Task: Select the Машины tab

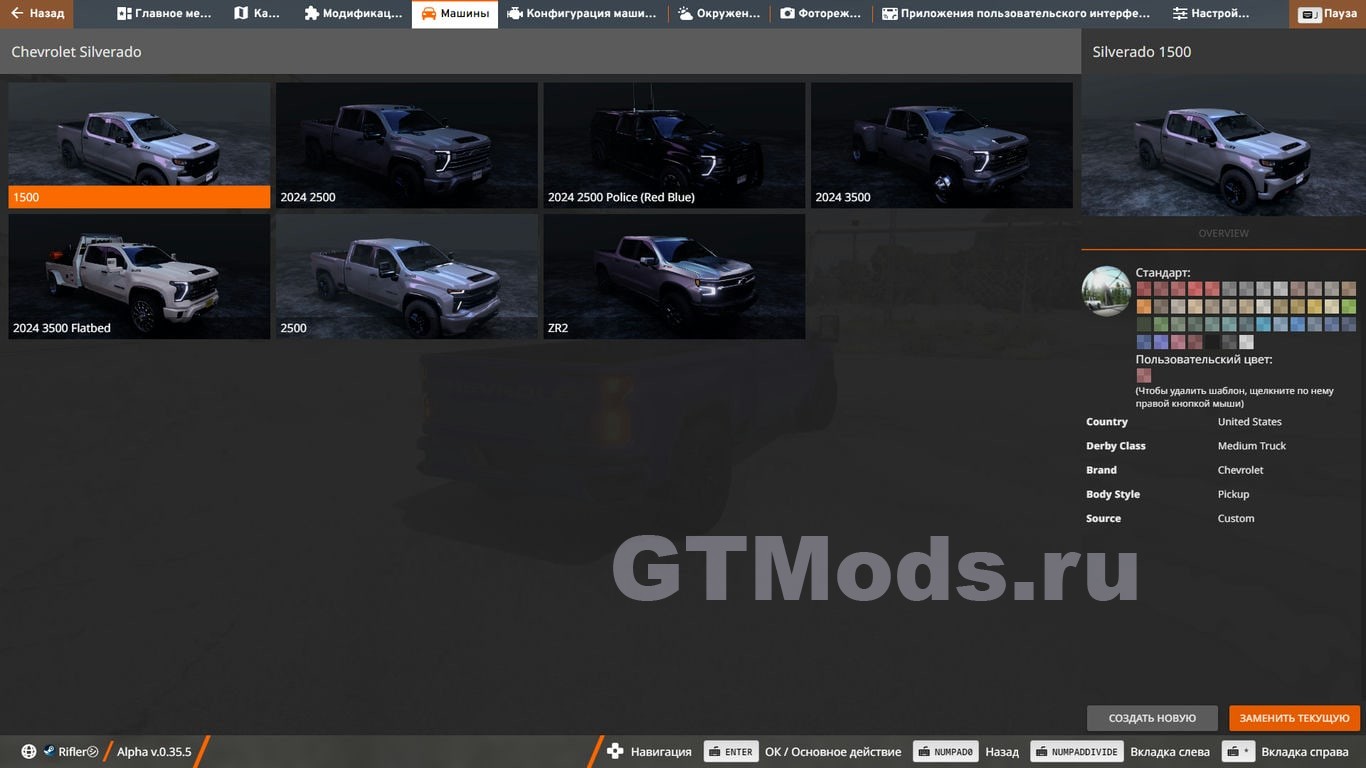Action: 455,14
